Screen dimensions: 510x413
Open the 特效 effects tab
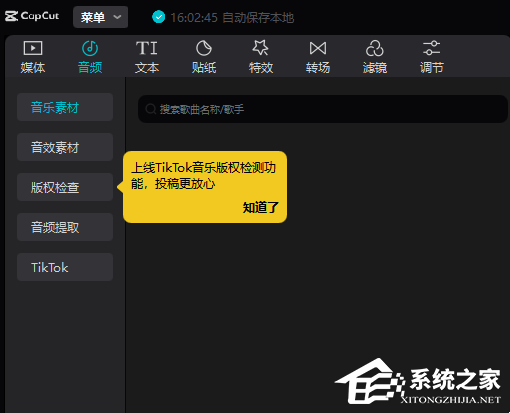point(261,57)
